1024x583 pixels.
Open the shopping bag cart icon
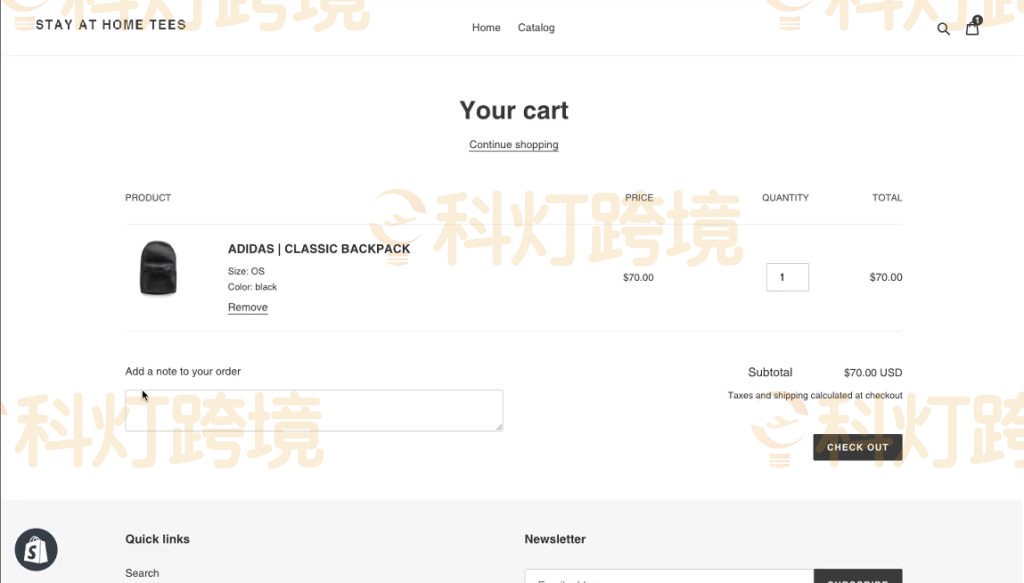coord(972,27)
